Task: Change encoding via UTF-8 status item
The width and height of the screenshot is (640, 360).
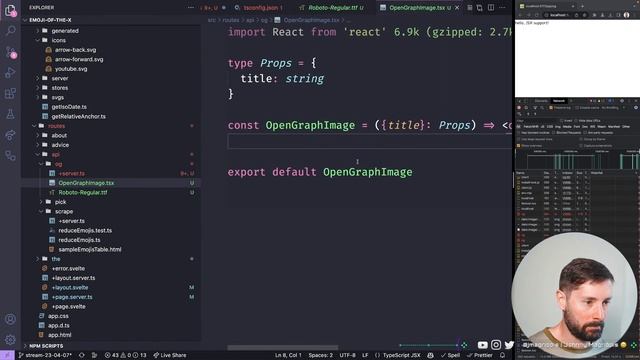Action: [347, 355]
